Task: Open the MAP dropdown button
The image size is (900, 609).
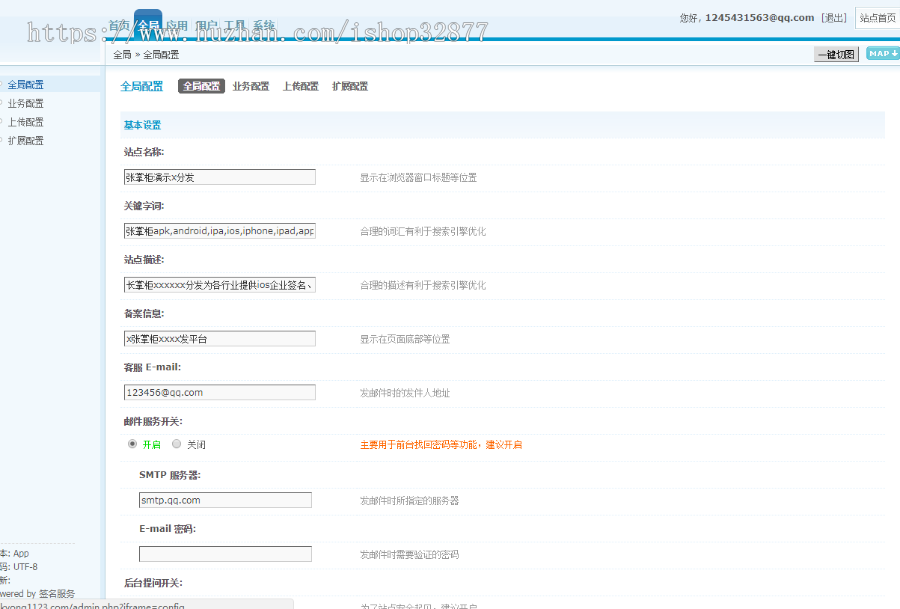Action: (883, 53)
